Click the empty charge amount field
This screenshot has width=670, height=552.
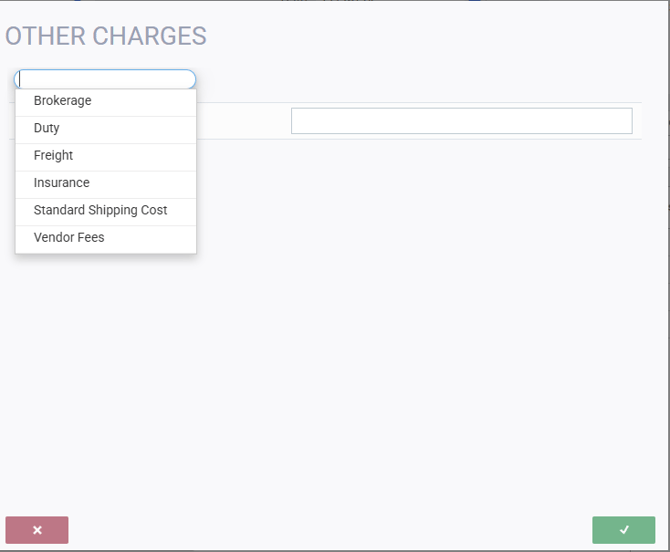point(461,121)
